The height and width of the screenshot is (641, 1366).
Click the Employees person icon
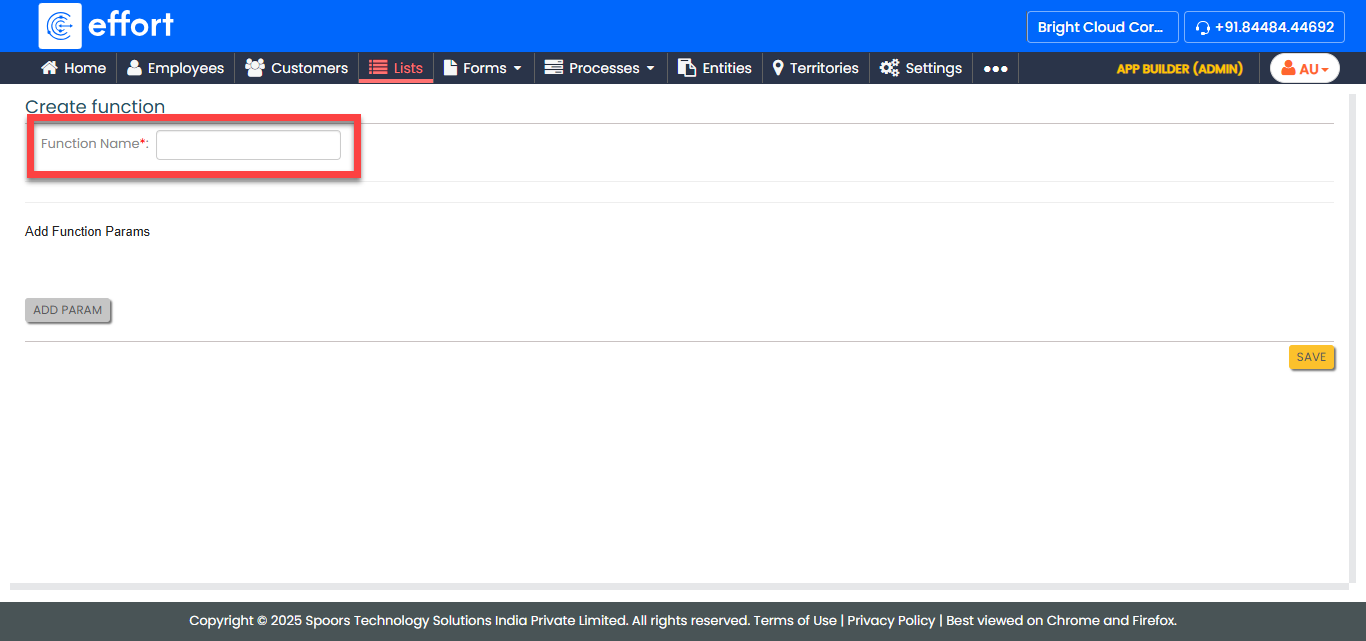point(134,68)
